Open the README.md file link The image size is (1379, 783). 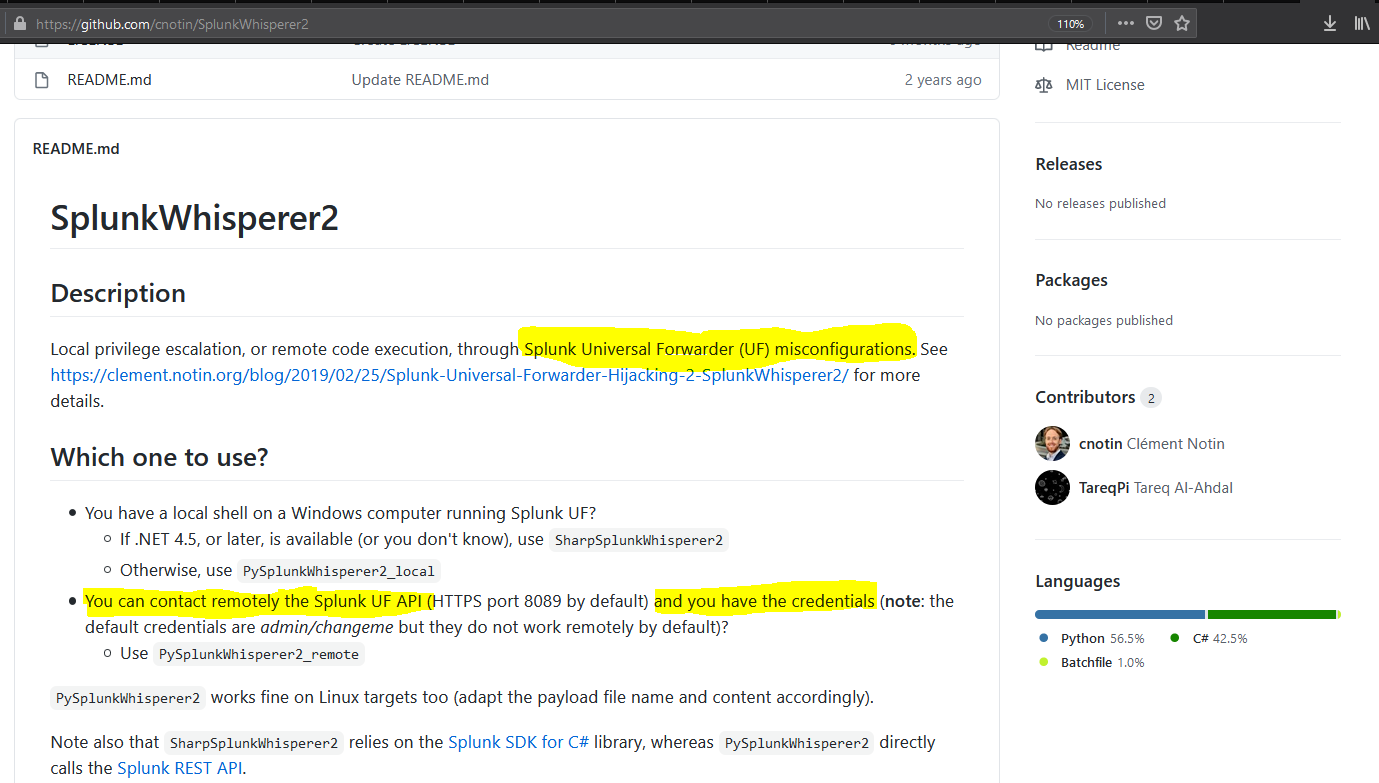(109, 80)
